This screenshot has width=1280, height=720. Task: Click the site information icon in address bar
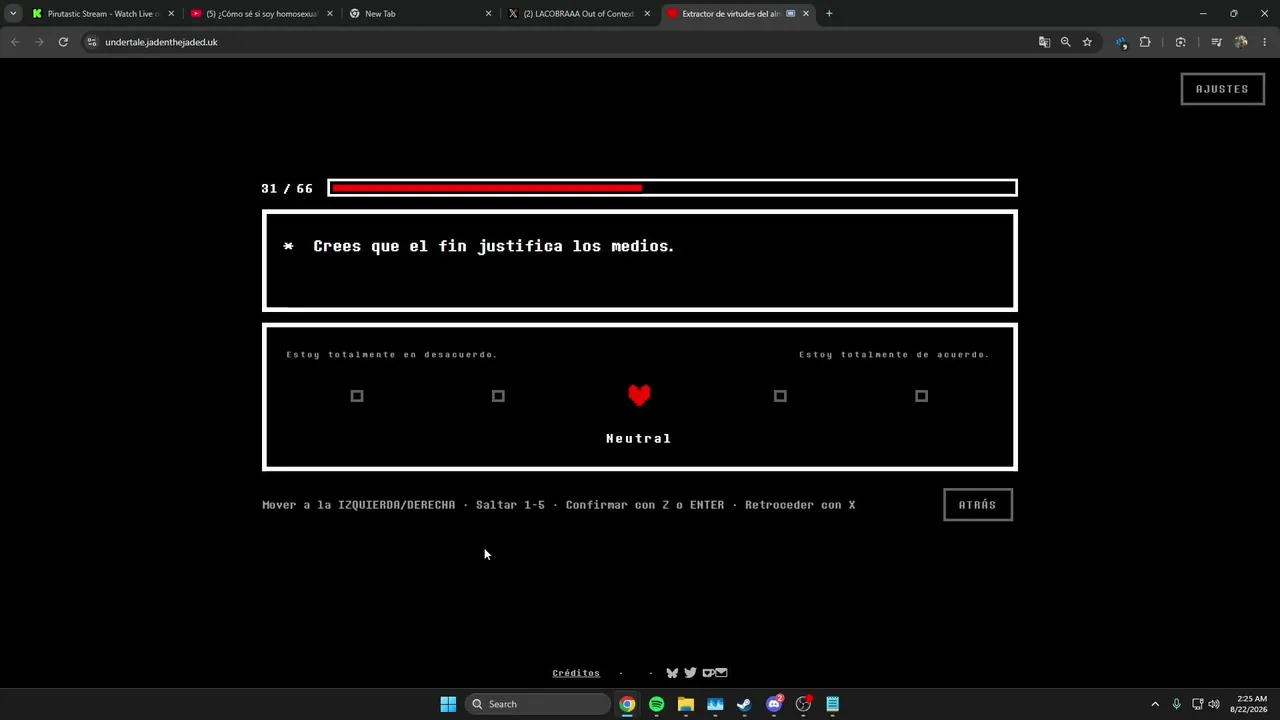pos(92,42)
